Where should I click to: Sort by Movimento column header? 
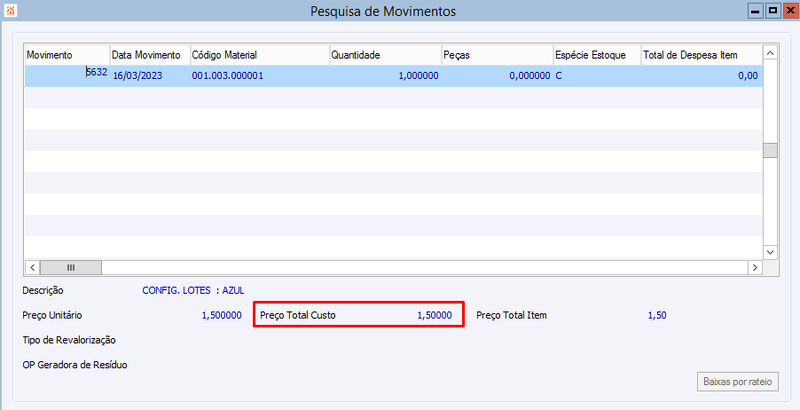click(67, 55)
